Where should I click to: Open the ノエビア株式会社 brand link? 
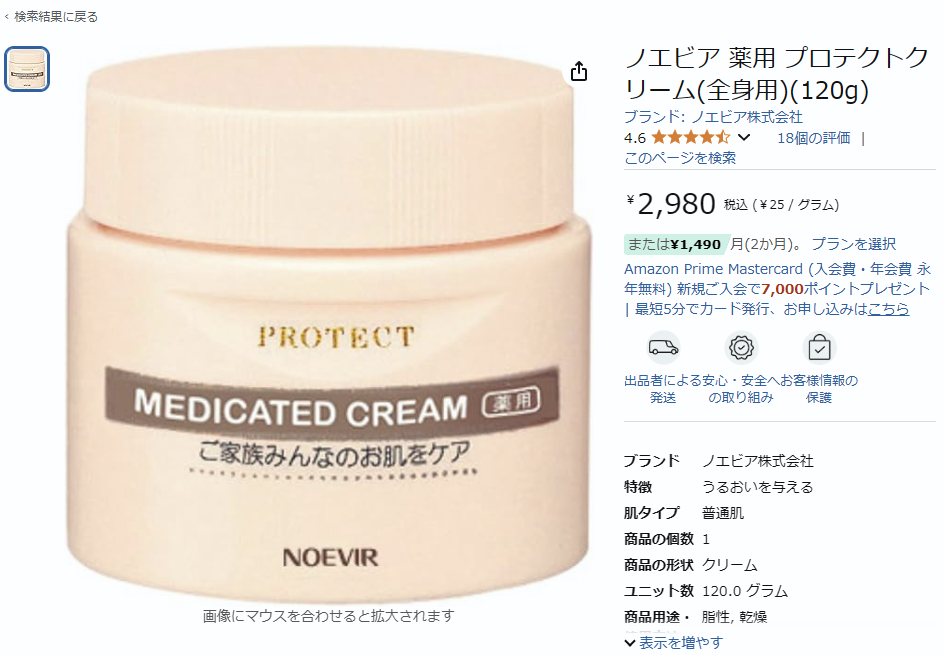[713, 117]
